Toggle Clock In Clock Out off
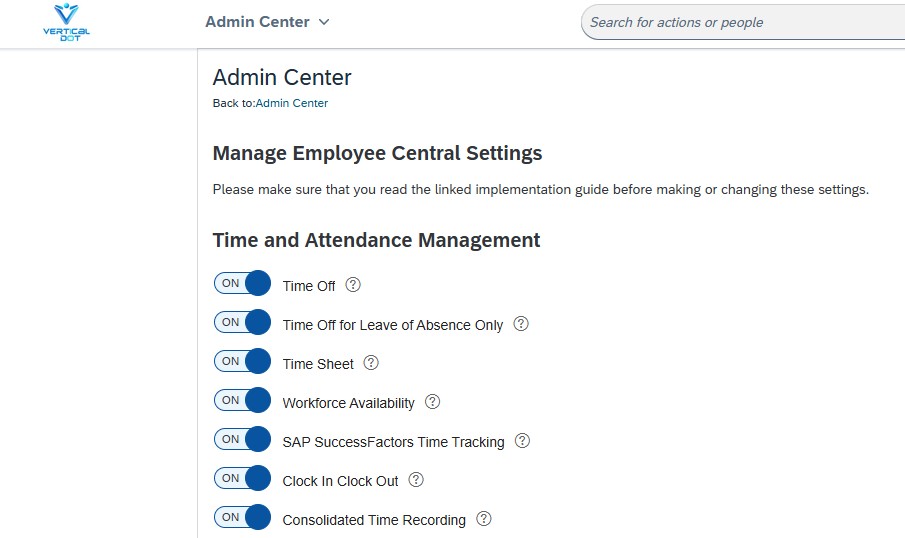 (x=242, y=479)
